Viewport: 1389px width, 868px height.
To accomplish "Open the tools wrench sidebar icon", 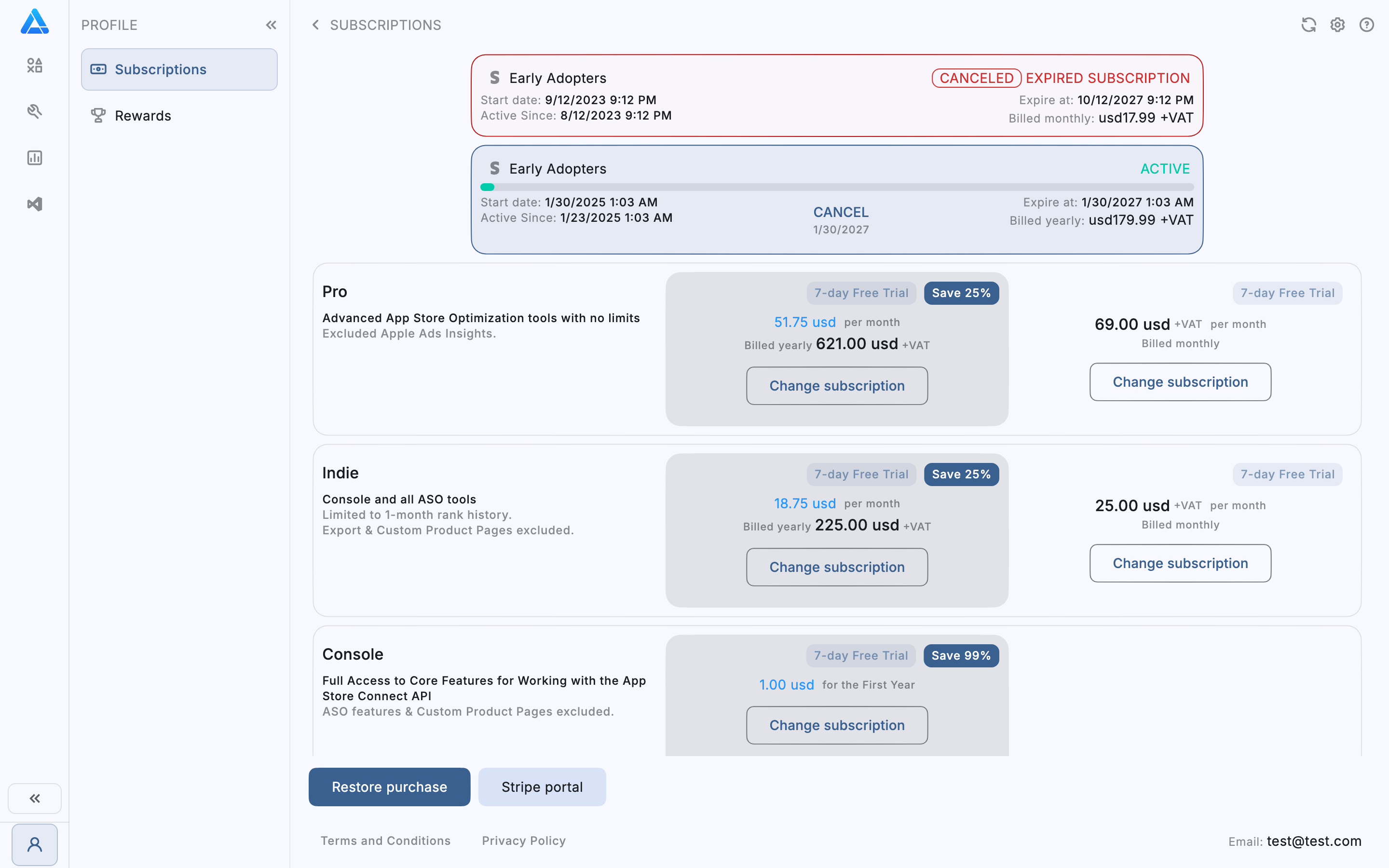I will (x=34, y=111).
